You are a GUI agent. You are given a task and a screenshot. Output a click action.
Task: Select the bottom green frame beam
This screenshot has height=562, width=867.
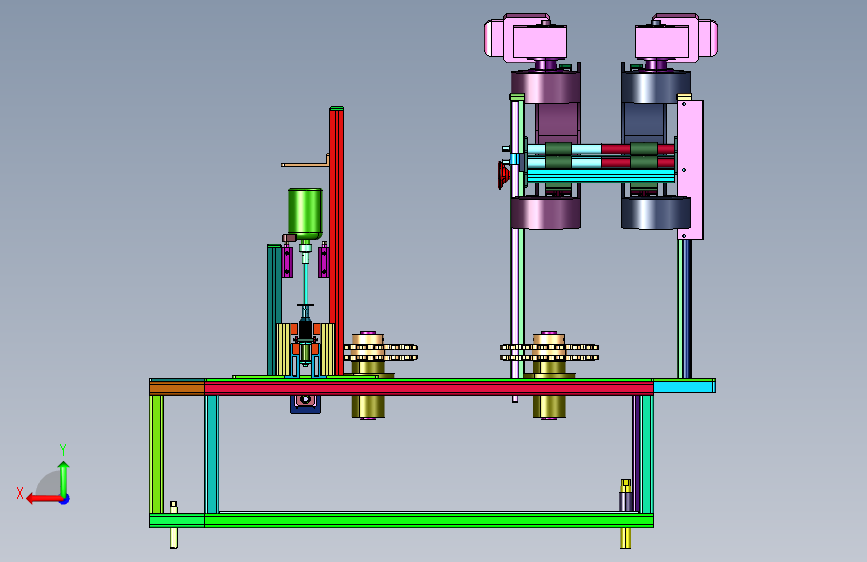429,520
